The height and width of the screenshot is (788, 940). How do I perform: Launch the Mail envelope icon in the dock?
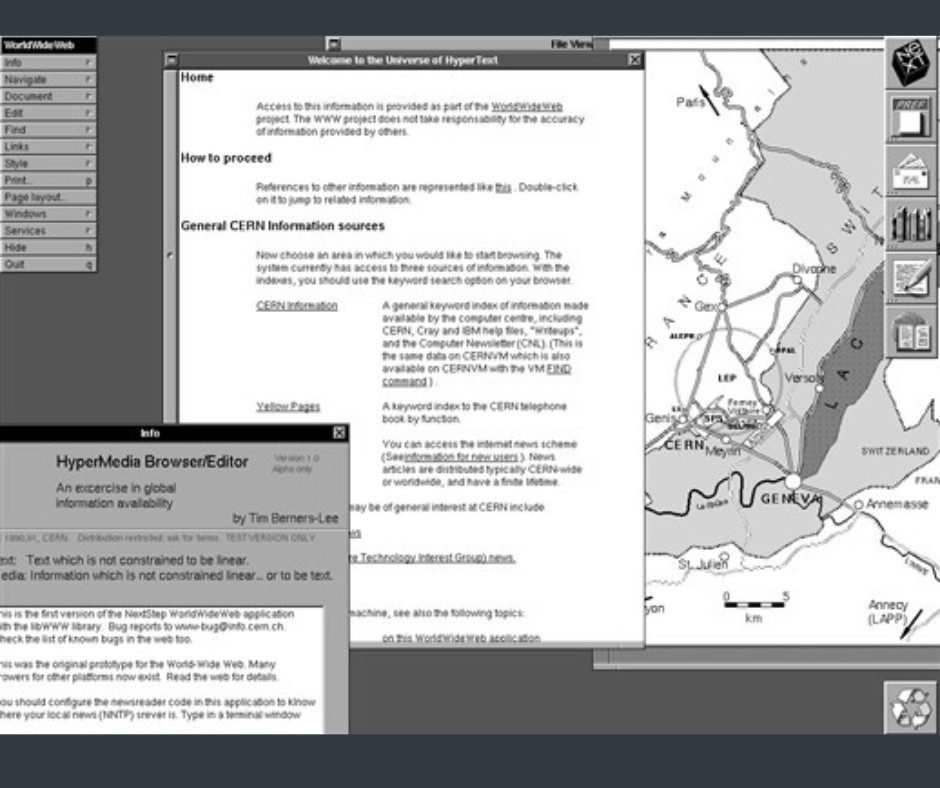coord(911,170)
